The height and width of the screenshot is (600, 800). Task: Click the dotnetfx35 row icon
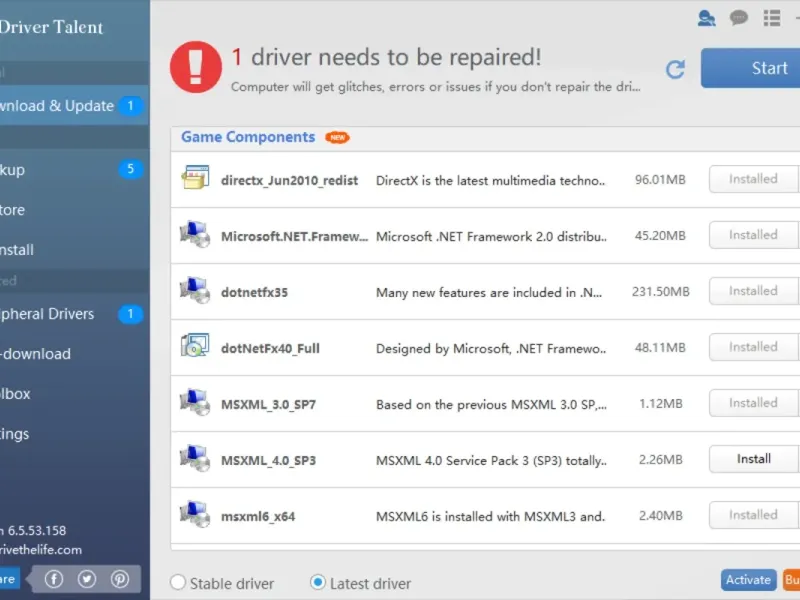pos(195,290)
